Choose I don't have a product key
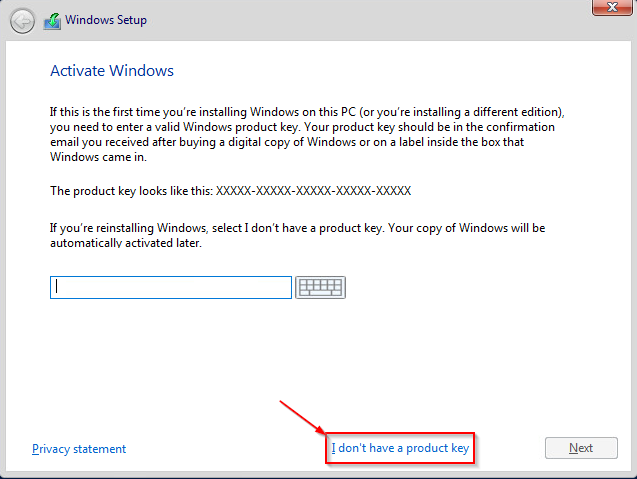 (400, 448)
